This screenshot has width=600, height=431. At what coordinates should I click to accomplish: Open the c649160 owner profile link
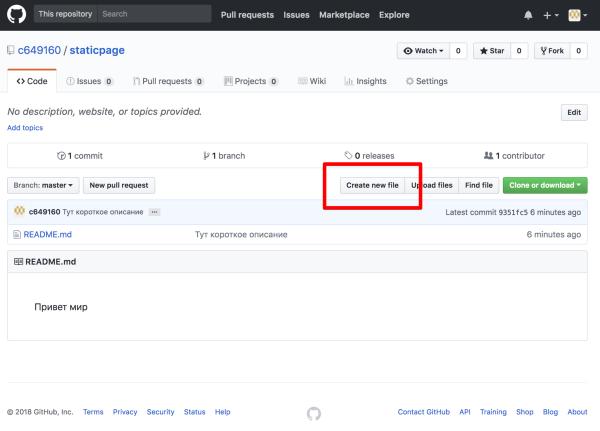pos(39,50)
